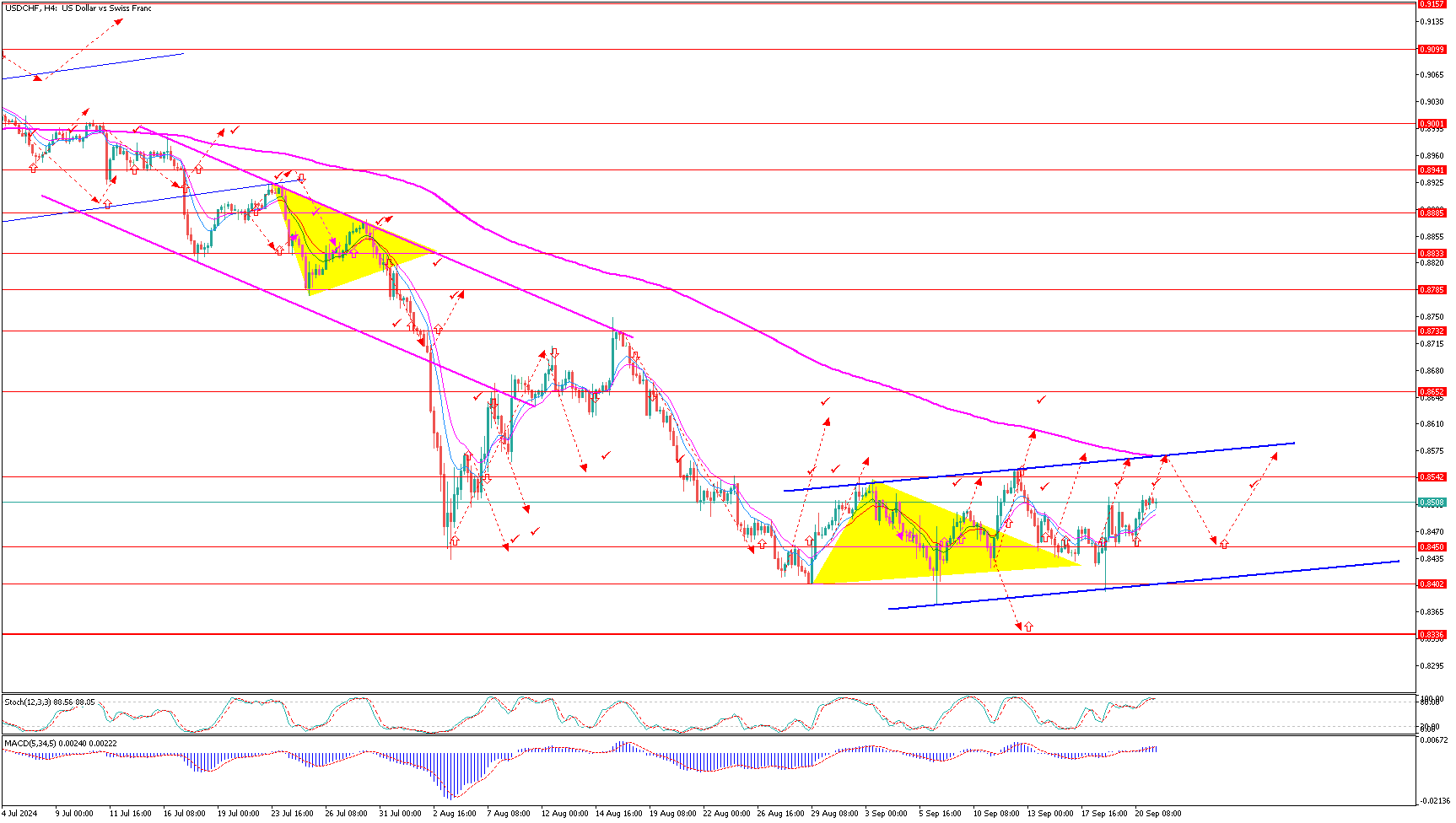Click the 9 Jul 00:00 time label
Image resolution: width=1456 pixels, height=823 pixels.
click(74, 814)
